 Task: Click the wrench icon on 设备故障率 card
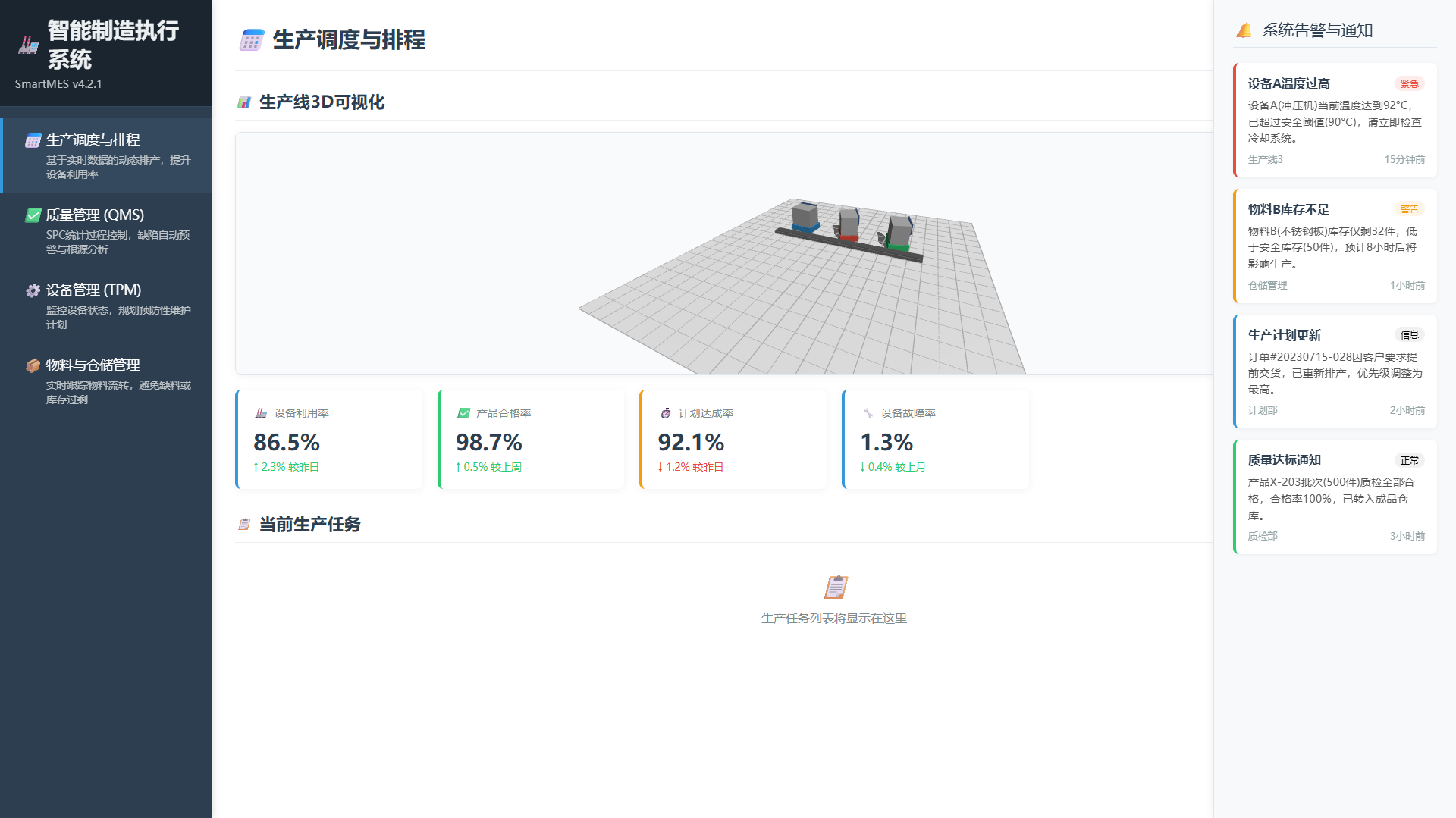868,413
